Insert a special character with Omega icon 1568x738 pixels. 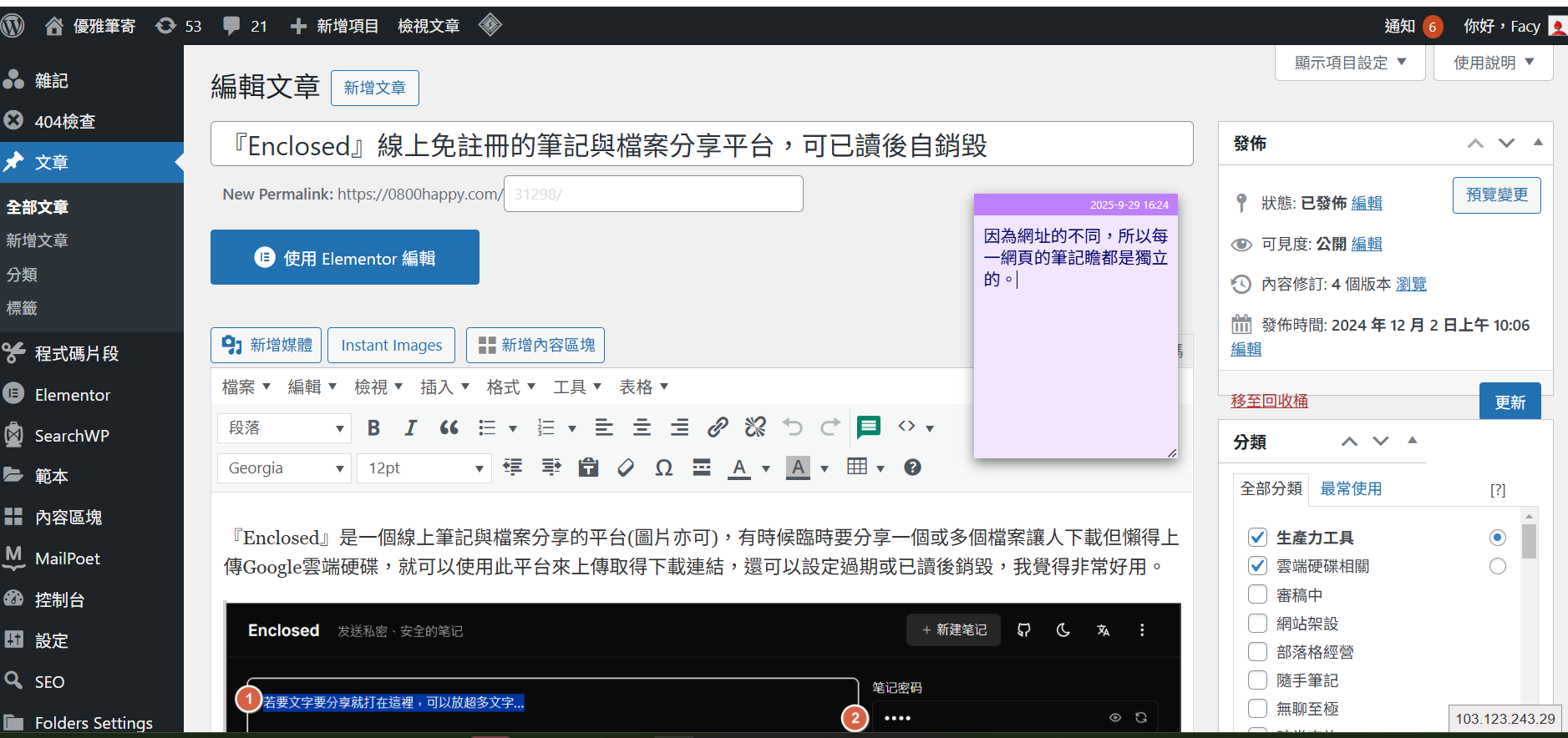[x=664, y=468]
